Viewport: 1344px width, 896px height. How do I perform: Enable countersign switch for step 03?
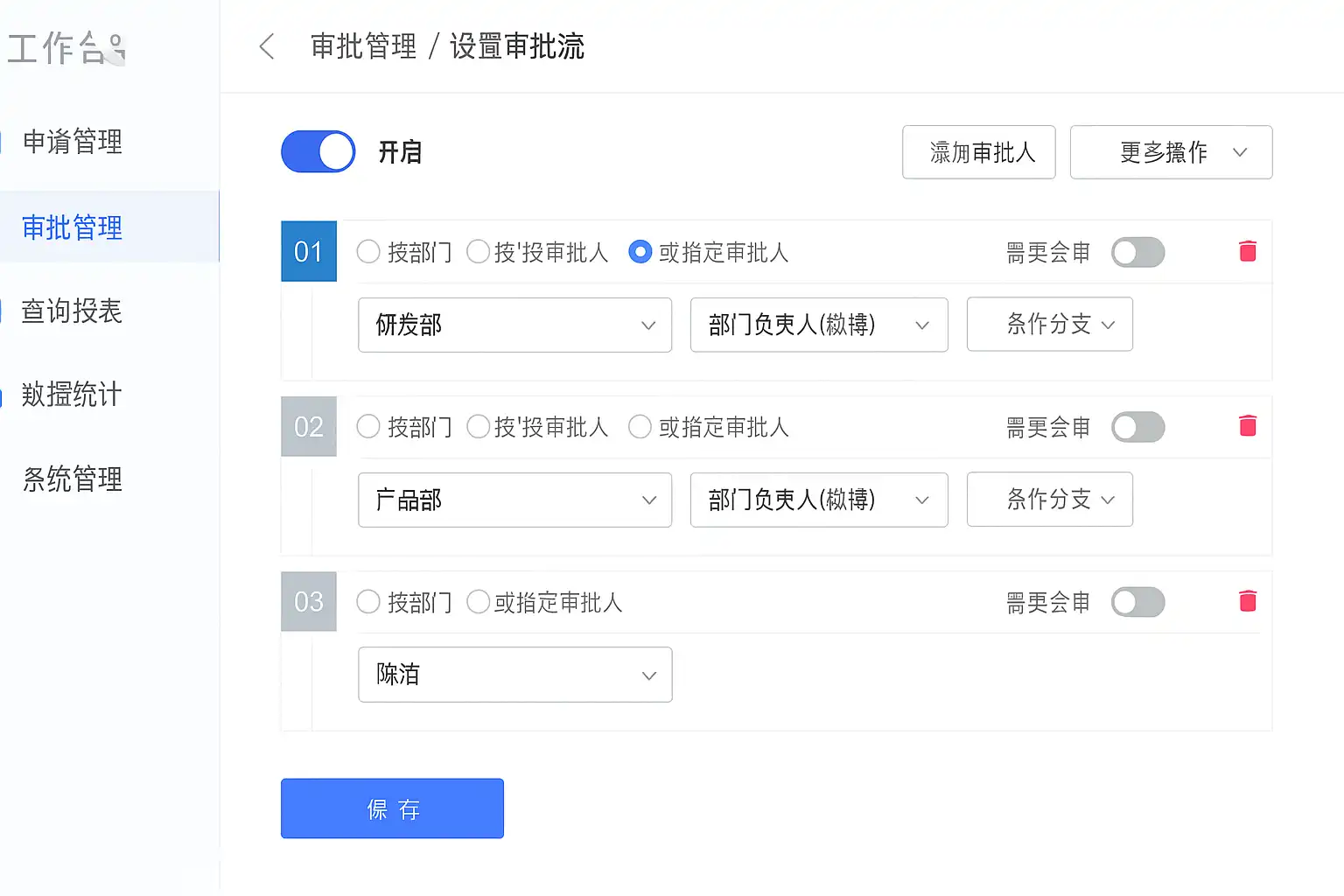click(1137, 602)
